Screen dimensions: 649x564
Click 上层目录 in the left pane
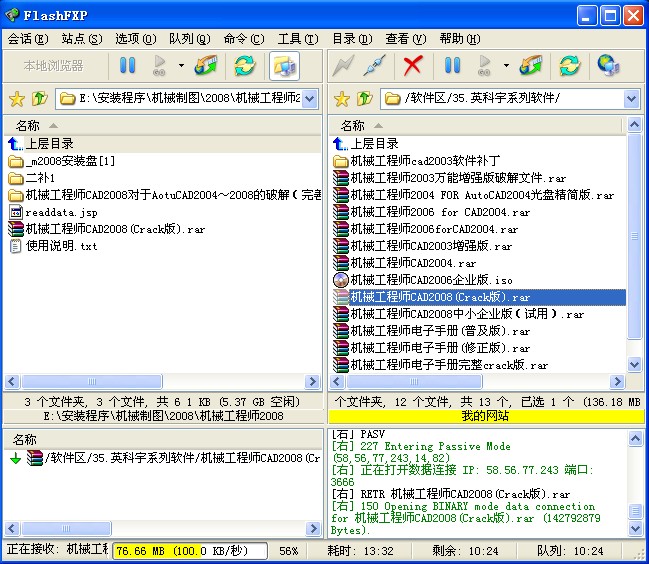click(50, 144)
